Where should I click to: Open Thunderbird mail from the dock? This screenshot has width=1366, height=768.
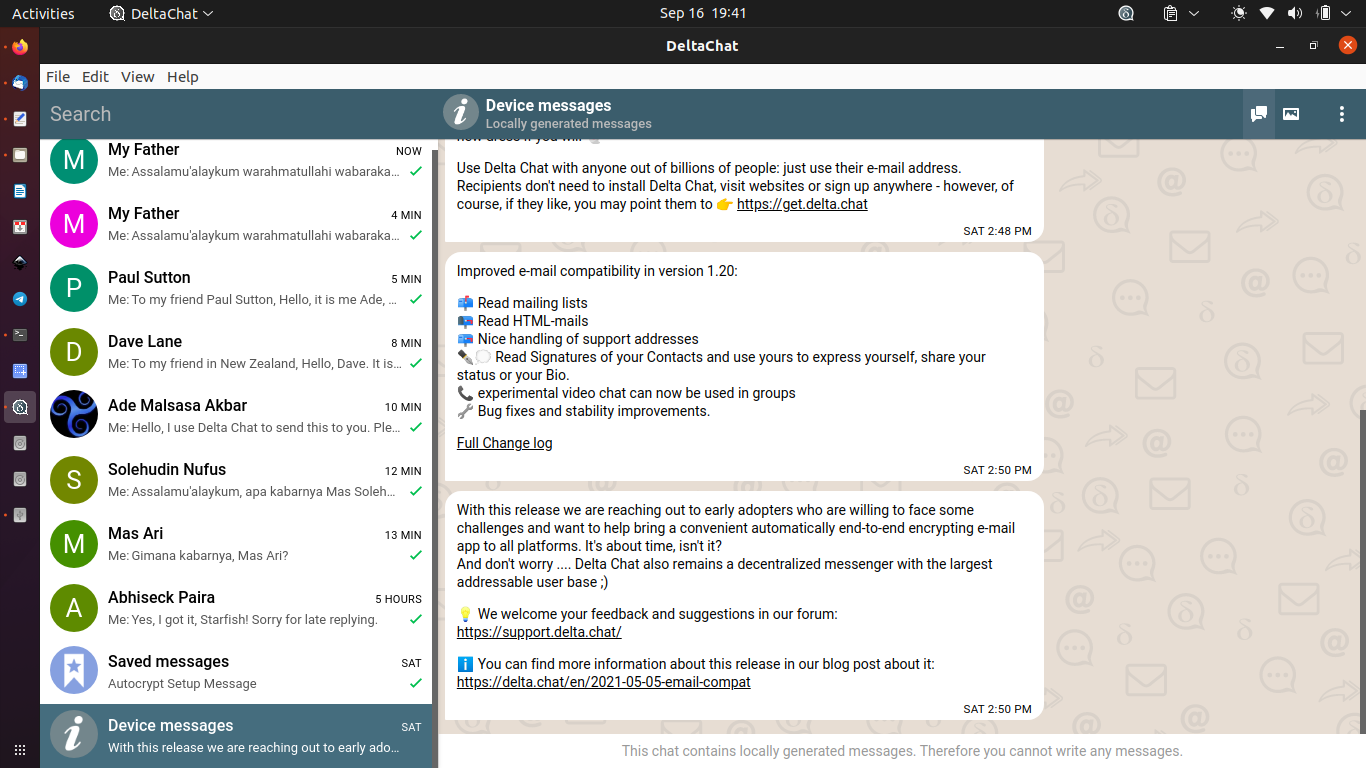coord(20,83)
